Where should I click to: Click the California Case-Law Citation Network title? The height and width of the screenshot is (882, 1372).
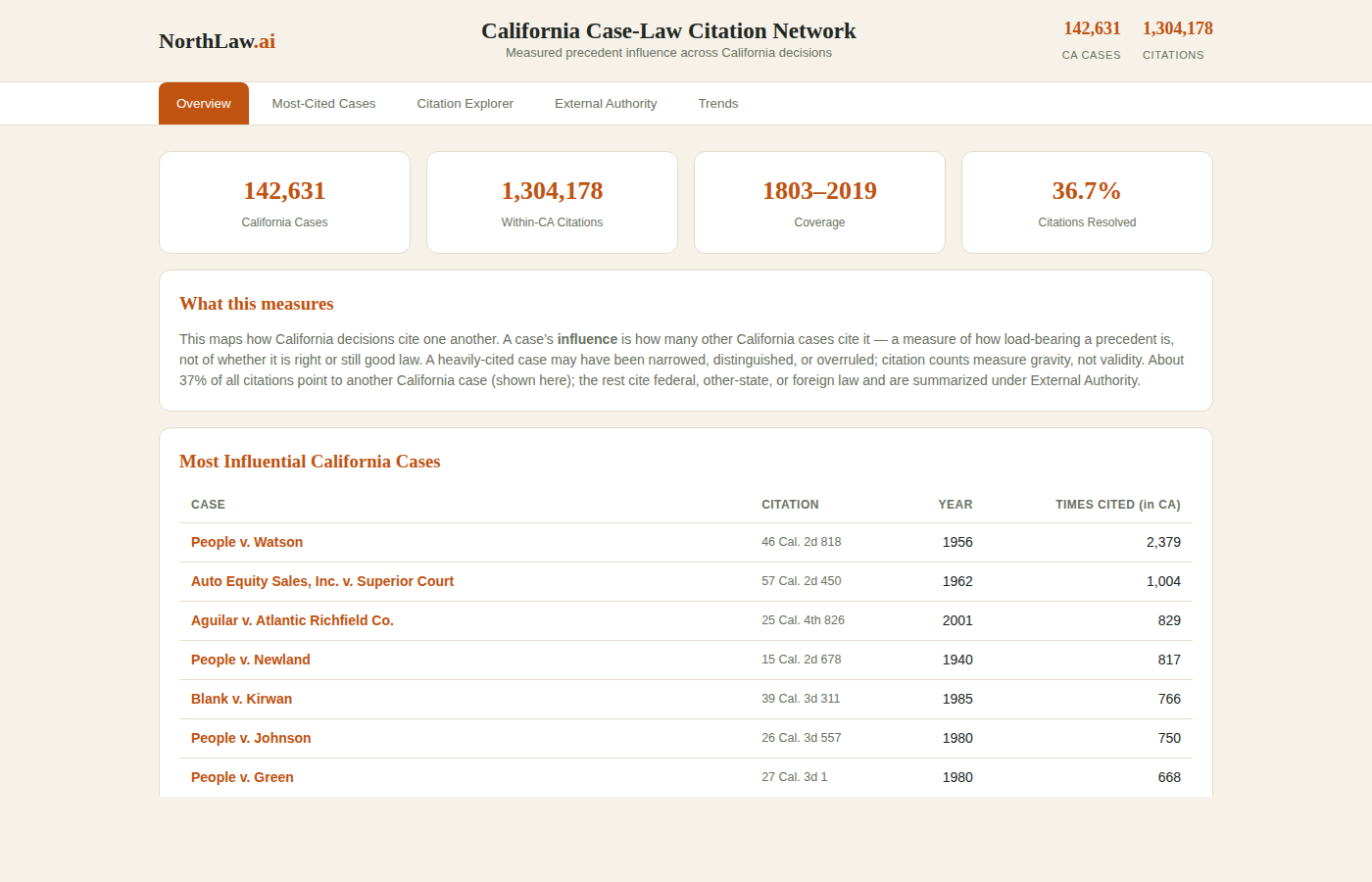[x=668, y=31]
